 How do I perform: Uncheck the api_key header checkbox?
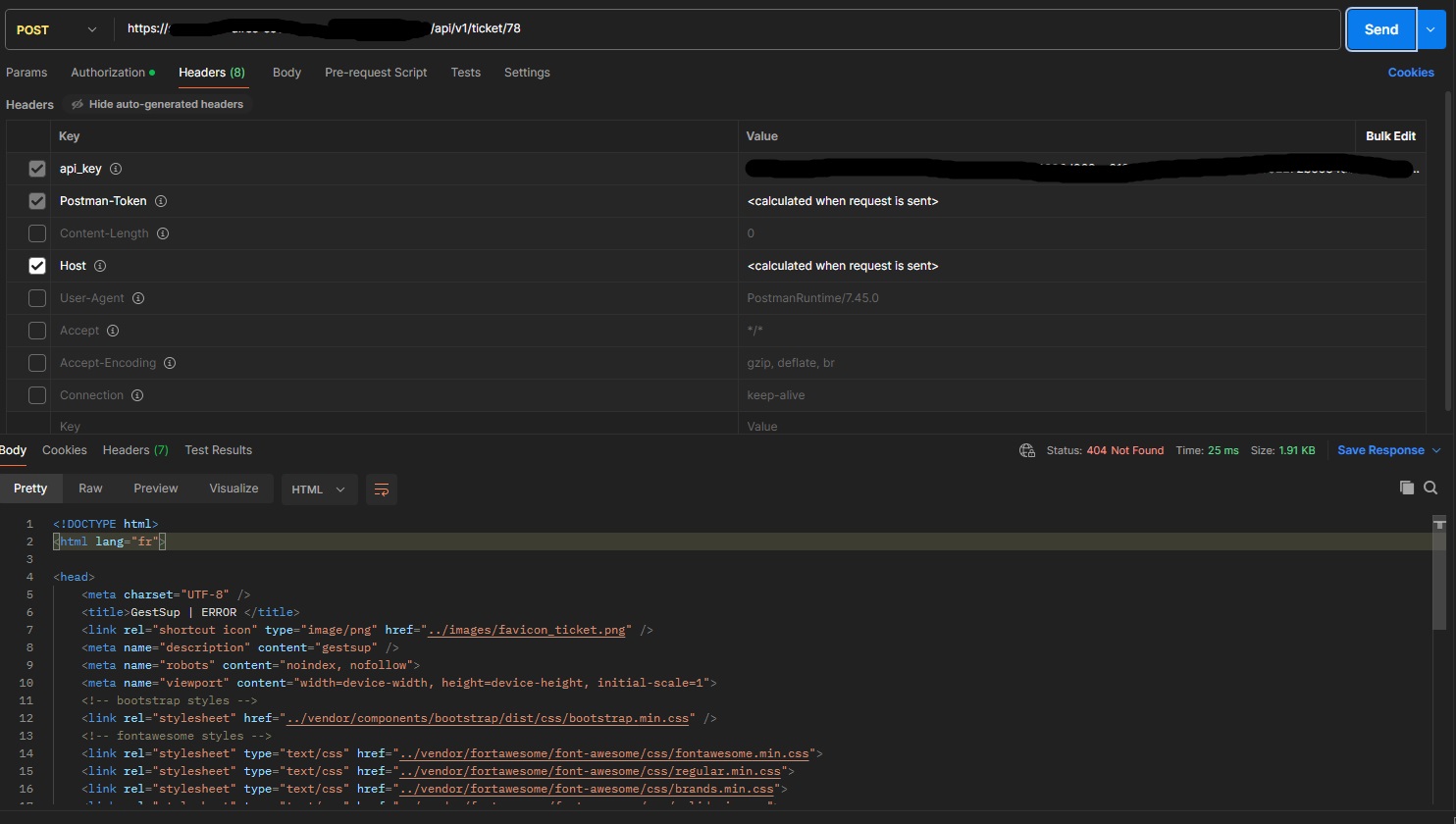37,169
